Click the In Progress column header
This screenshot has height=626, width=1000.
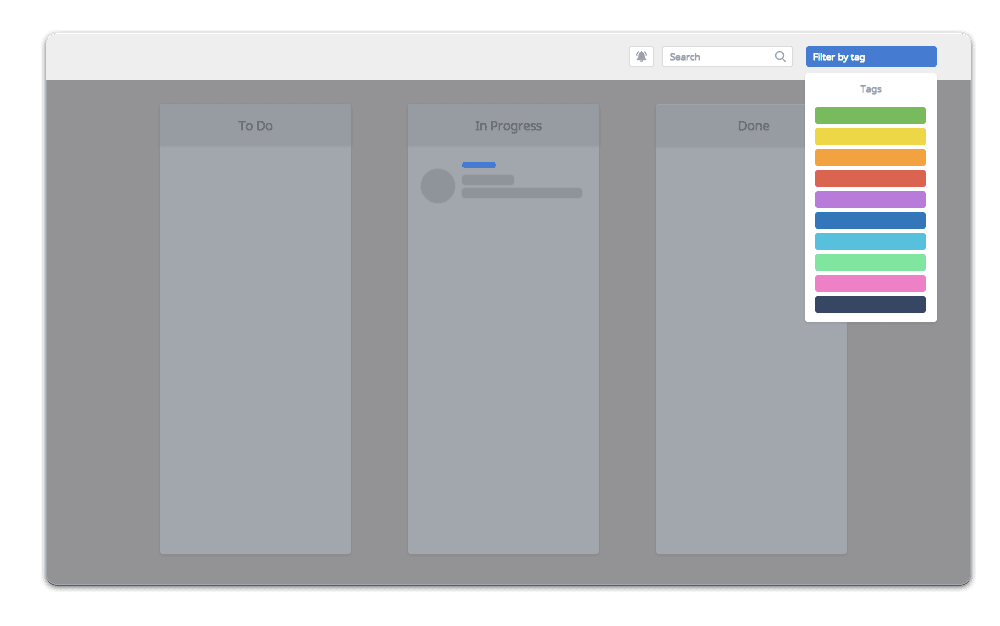(508, 126)
